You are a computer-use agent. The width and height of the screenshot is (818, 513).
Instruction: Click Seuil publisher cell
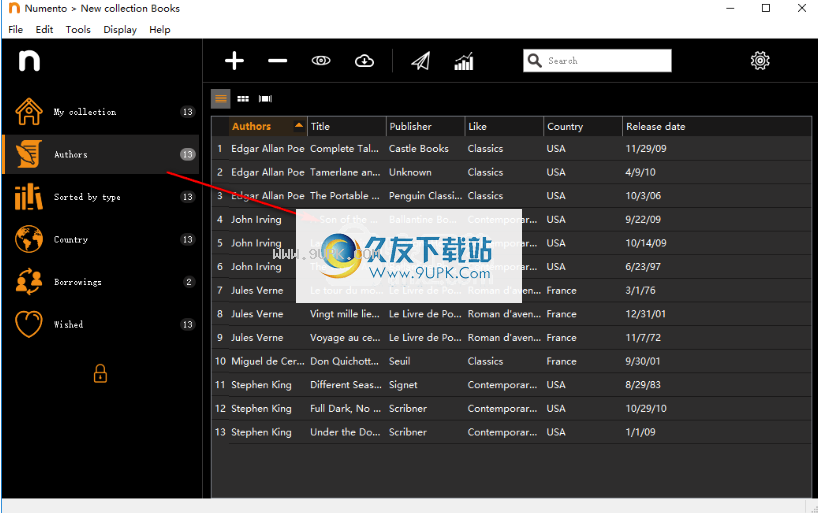(400, 361)
